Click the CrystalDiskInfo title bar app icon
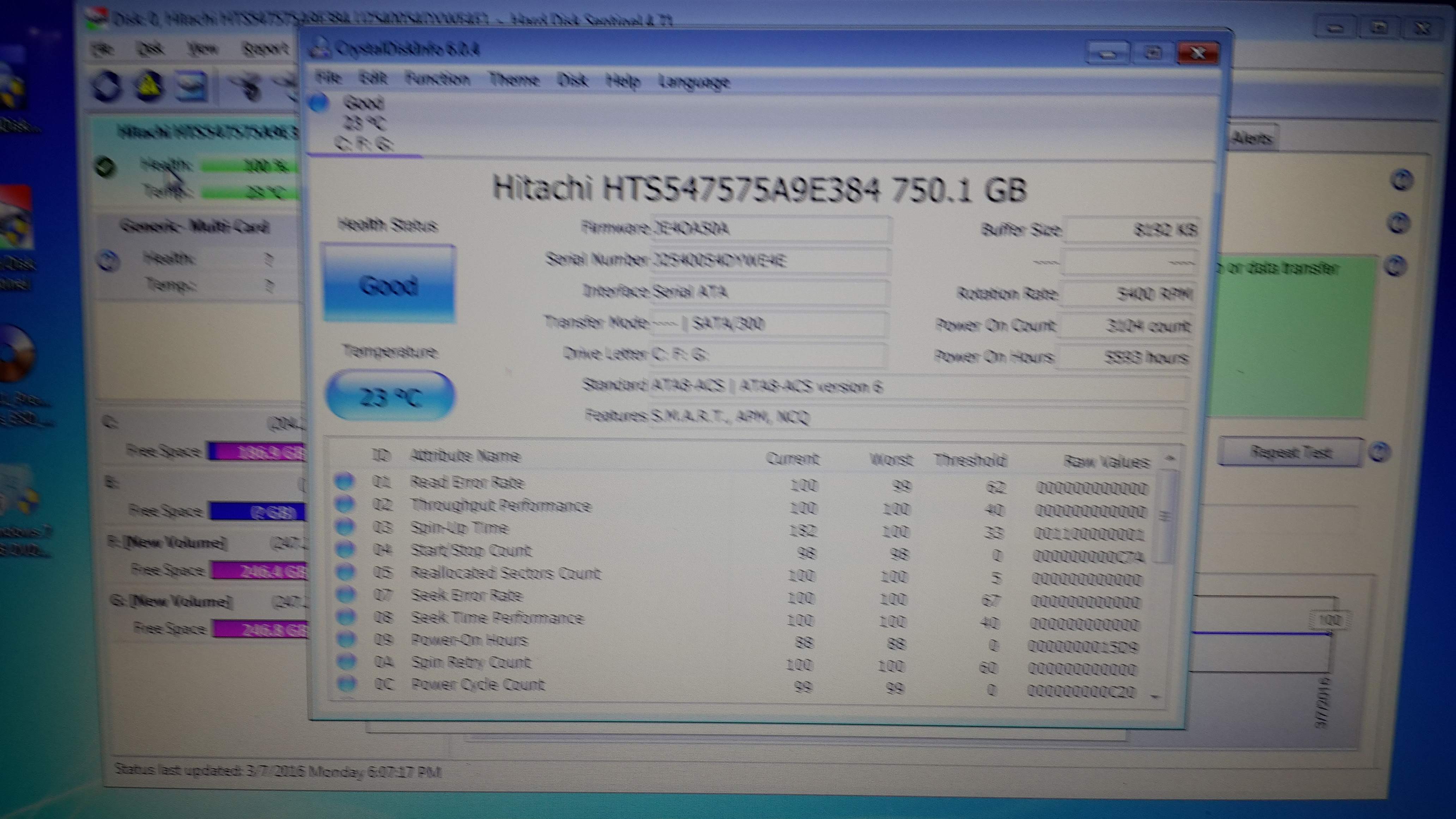Screen dimensions: 1456x819 (x=321, y=48)
